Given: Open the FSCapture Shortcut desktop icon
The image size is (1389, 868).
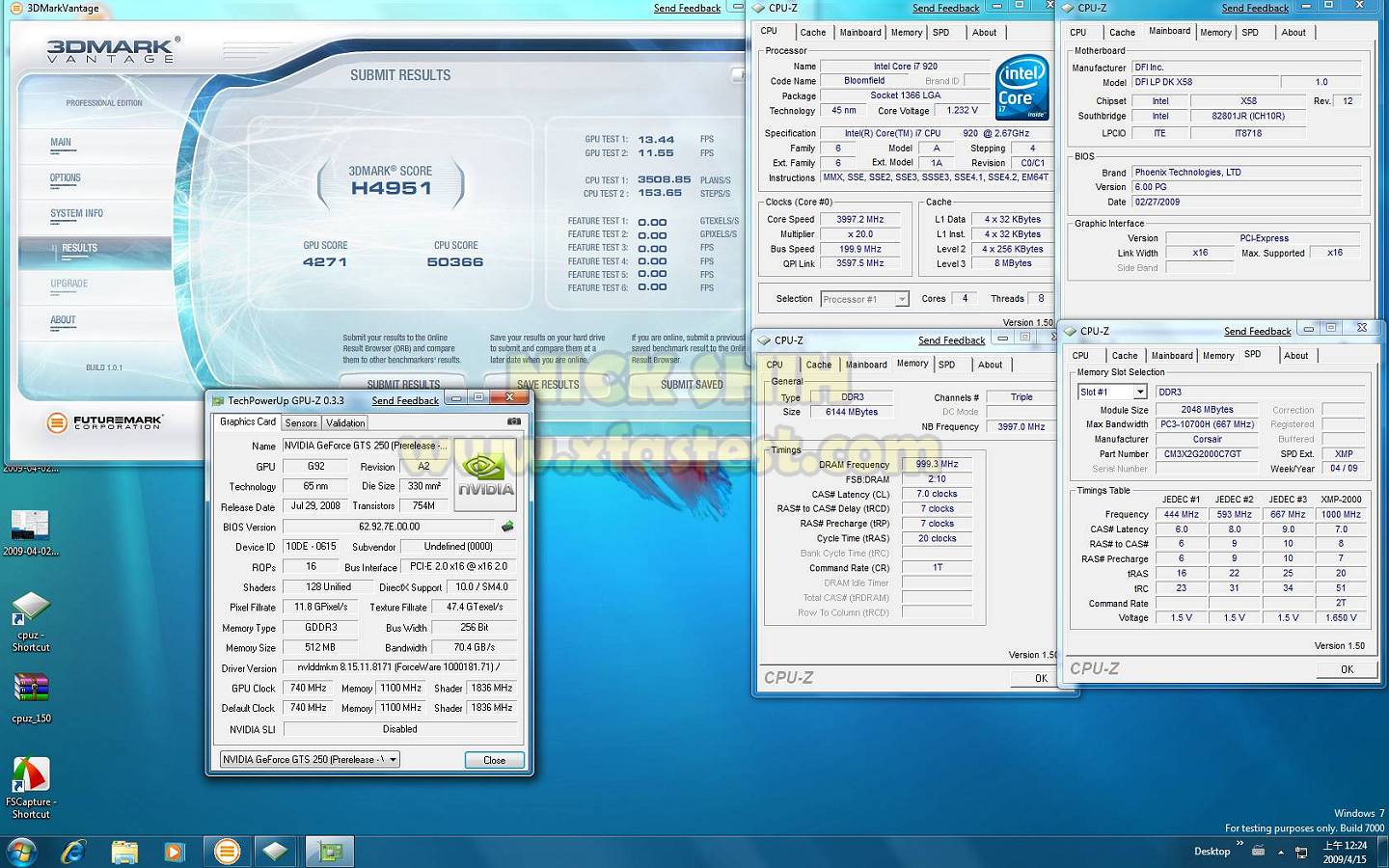Looking at the screenshot, I should [31, 788].
